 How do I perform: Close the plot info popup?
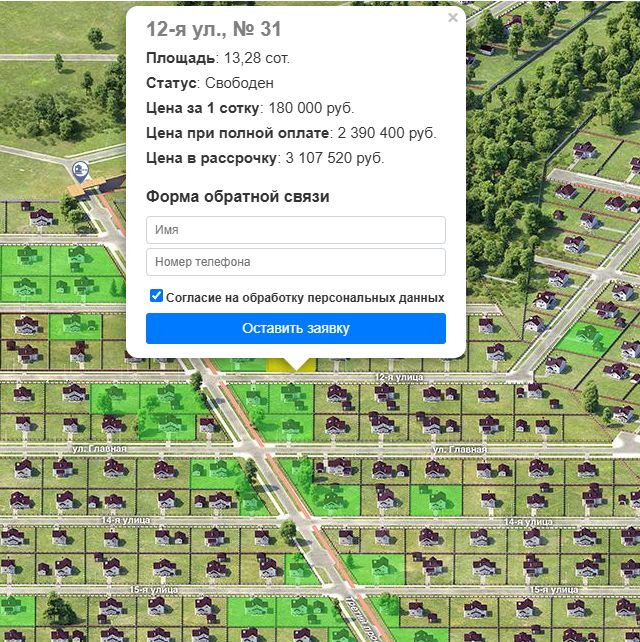click(452, 18)
